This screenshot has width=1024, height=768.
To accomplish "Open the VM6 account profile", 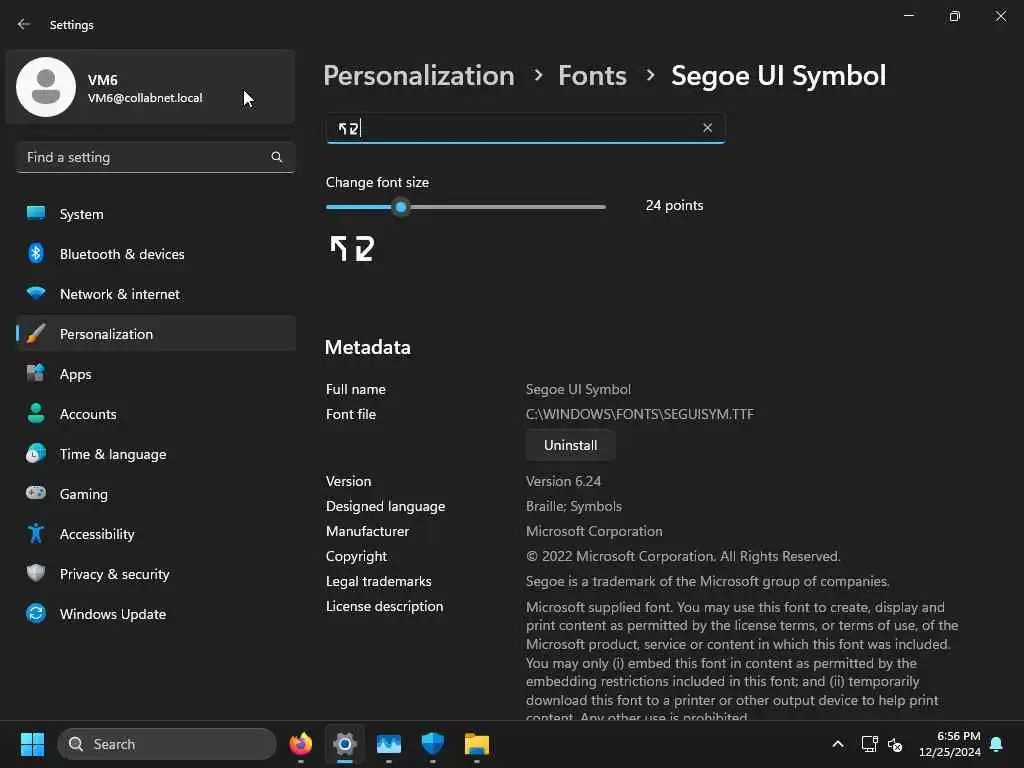I will [150, 88].
